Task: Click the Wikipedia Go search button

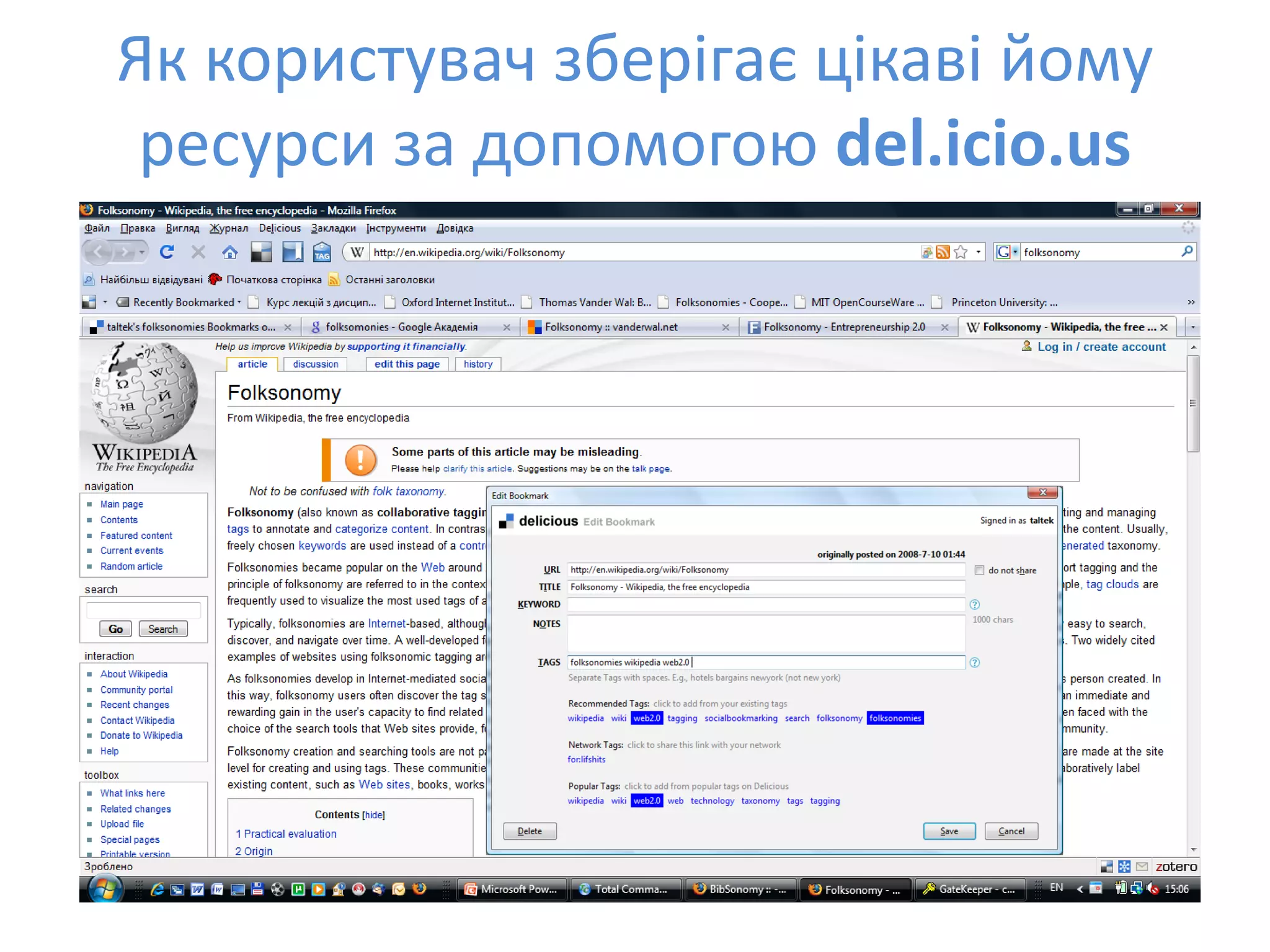Action: tap(115, 629)
